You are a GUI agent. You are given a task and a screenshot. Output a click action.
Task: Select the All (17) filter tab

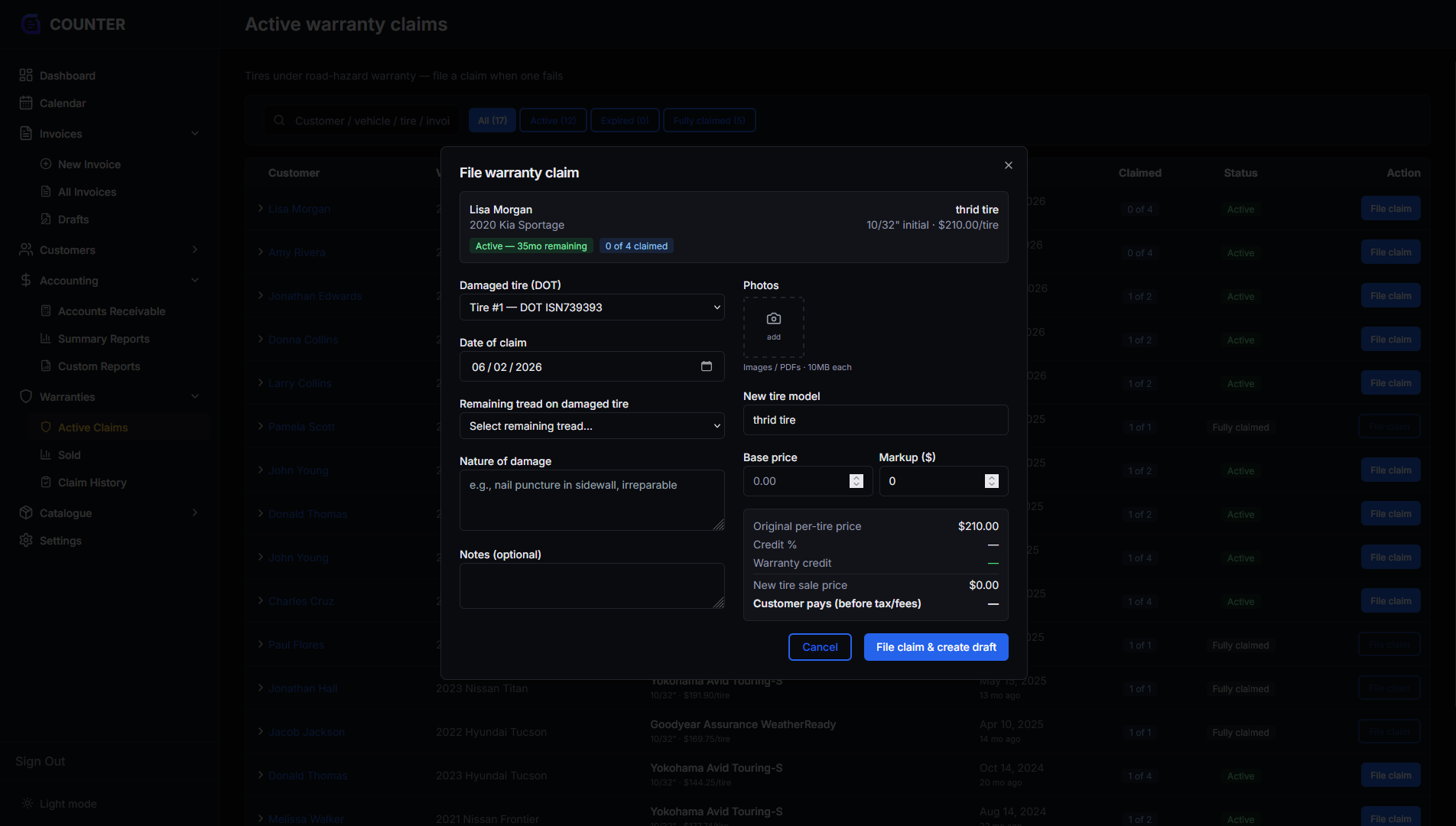(492, 120)
